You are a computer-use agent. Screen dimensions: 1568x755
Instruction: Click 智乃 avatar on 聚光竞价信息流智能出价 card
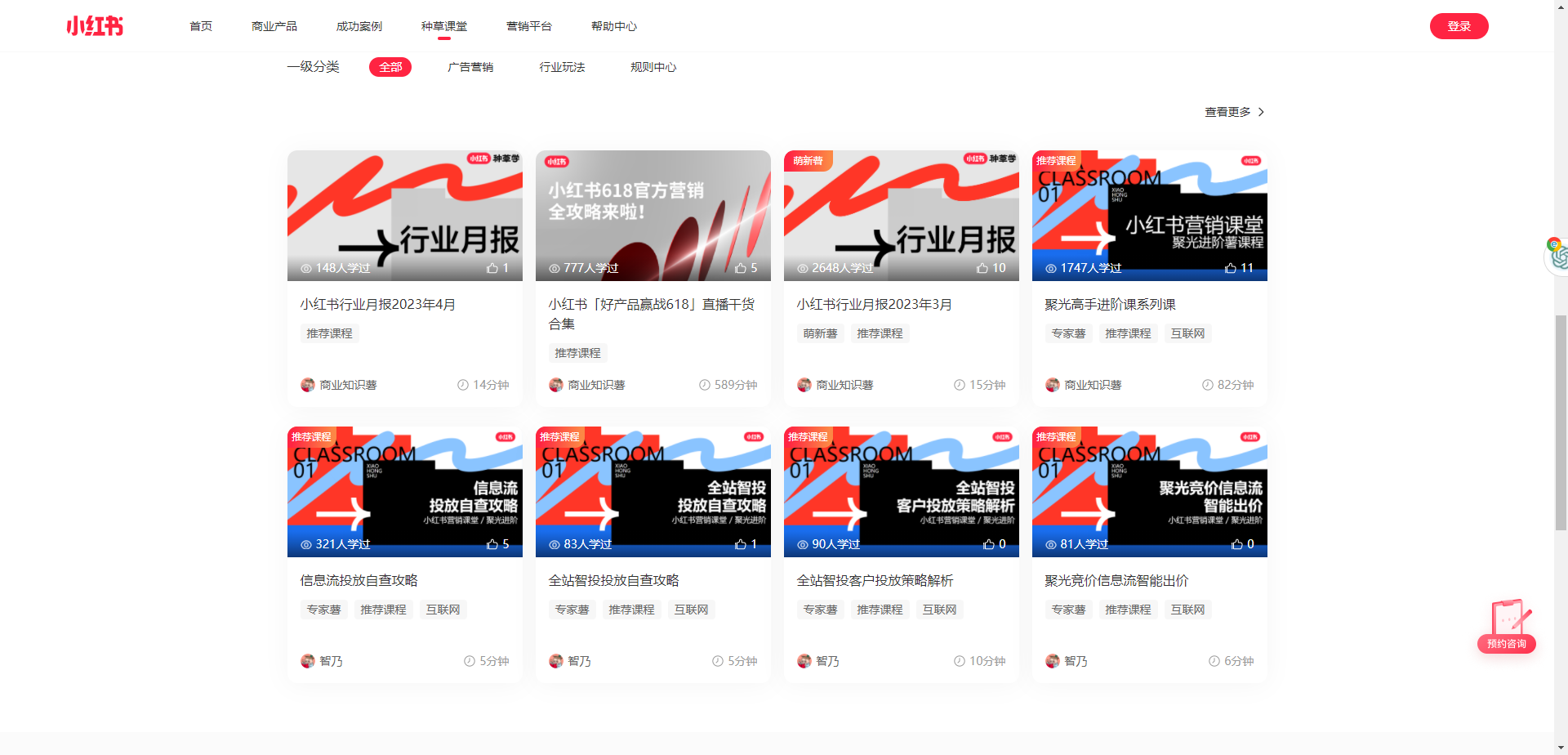[1053, 661]
